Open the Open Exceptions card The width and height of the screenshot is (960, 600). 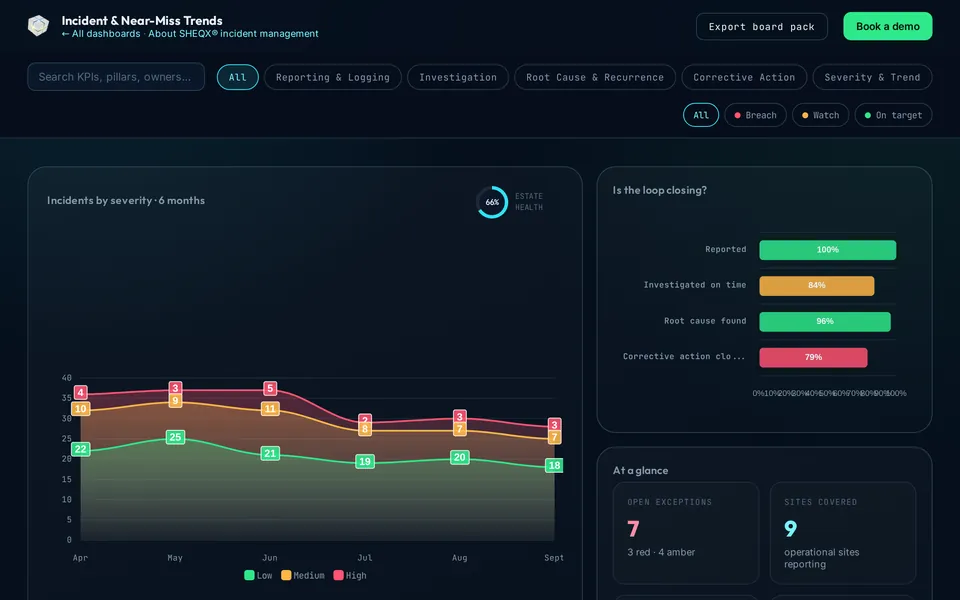[686, 533]
